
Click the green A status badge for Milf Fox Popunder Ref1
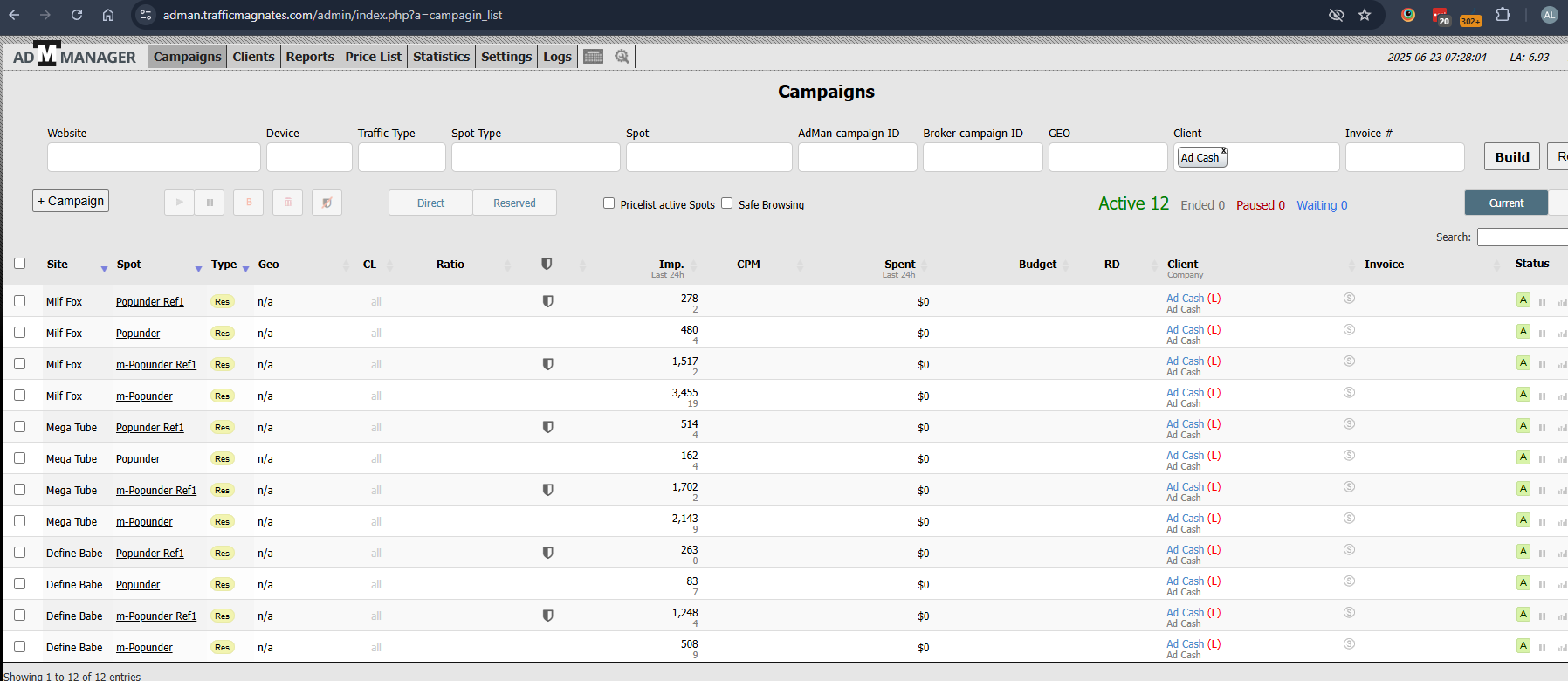pyautogui.click(x=1523, y=300)
